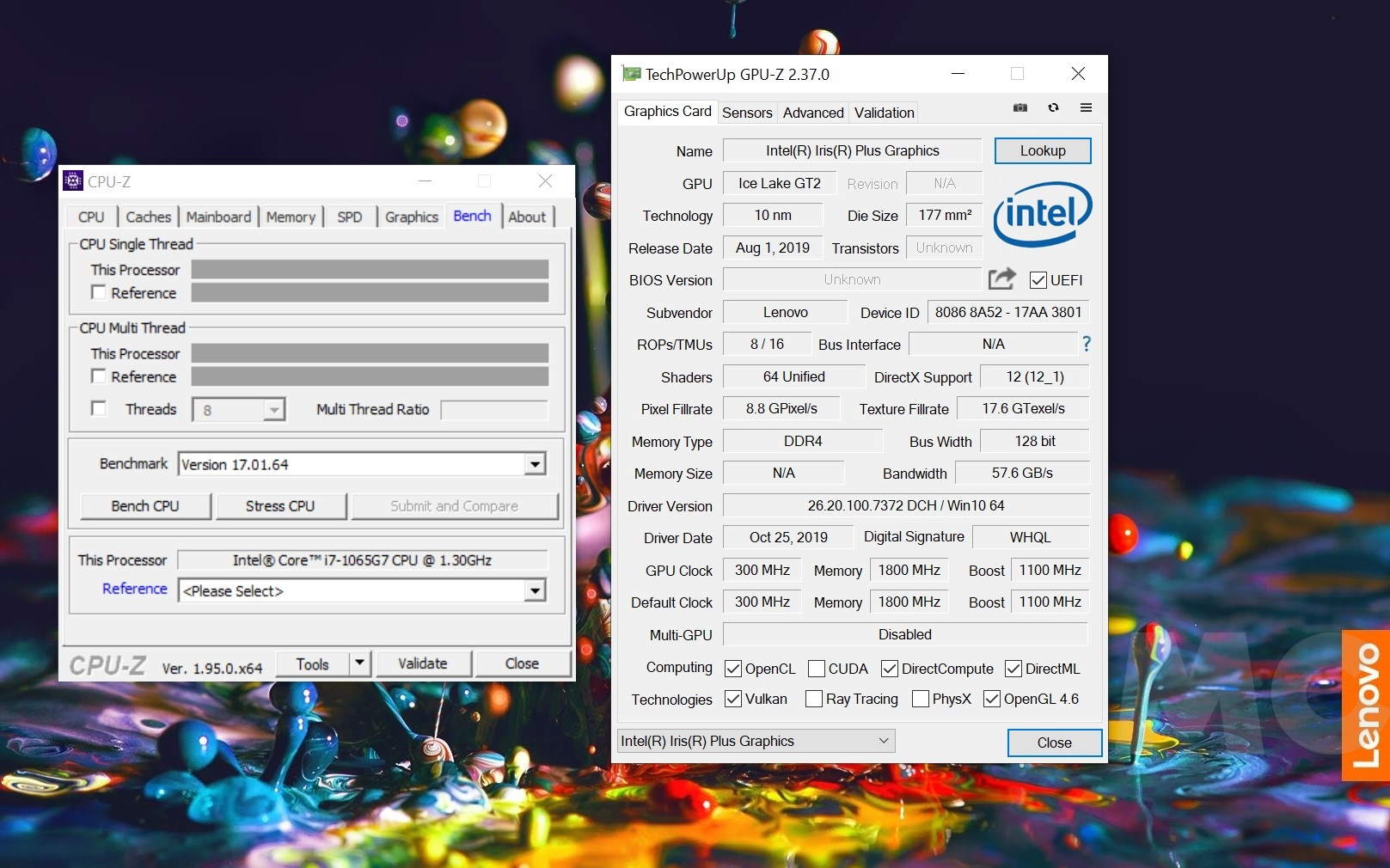The height and width of the screenshot is (868, 1390).
Task: Click the Lookup button
Action: 1042,150
